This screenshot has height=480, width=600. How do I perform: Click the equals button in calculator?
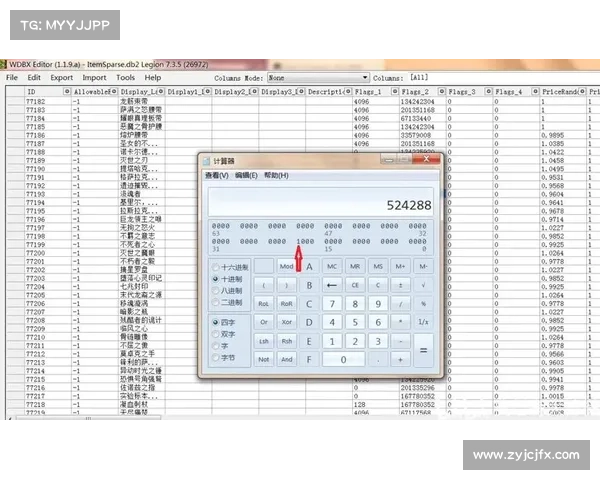(x=422, y=349)
